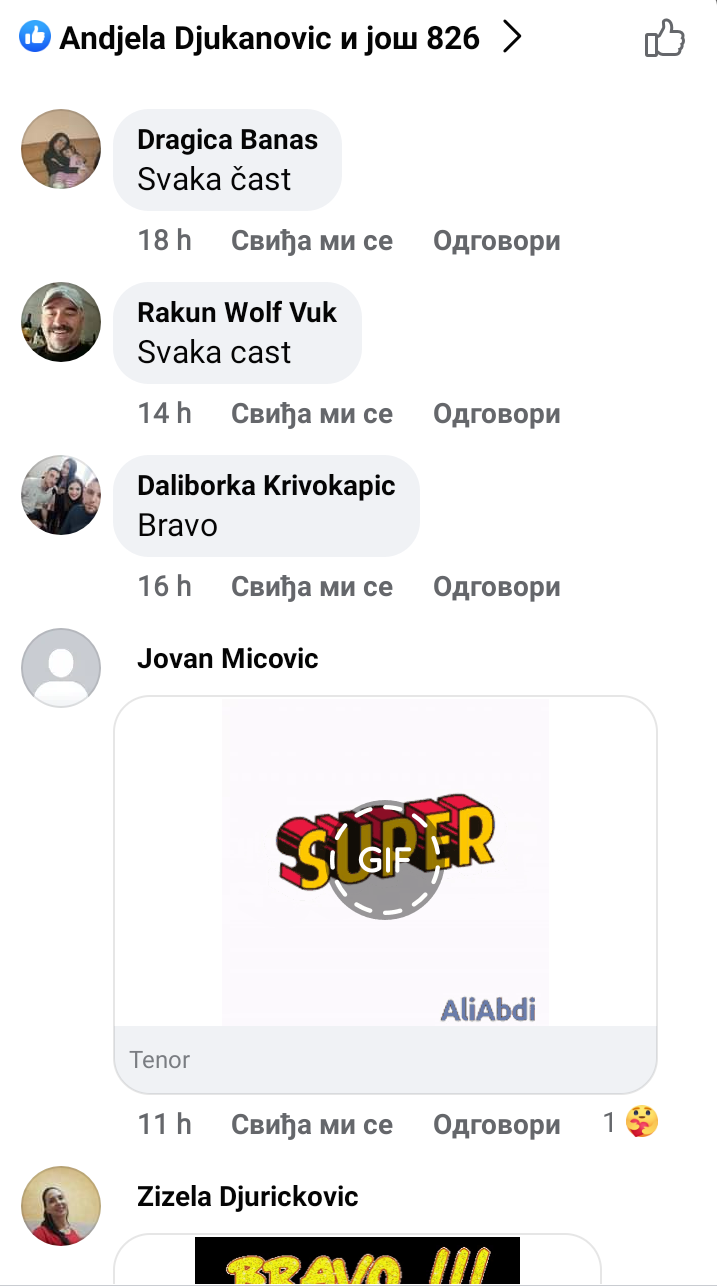Tap Jovan Micovic default avatar
717x1286 pixels.
point(61,668)
